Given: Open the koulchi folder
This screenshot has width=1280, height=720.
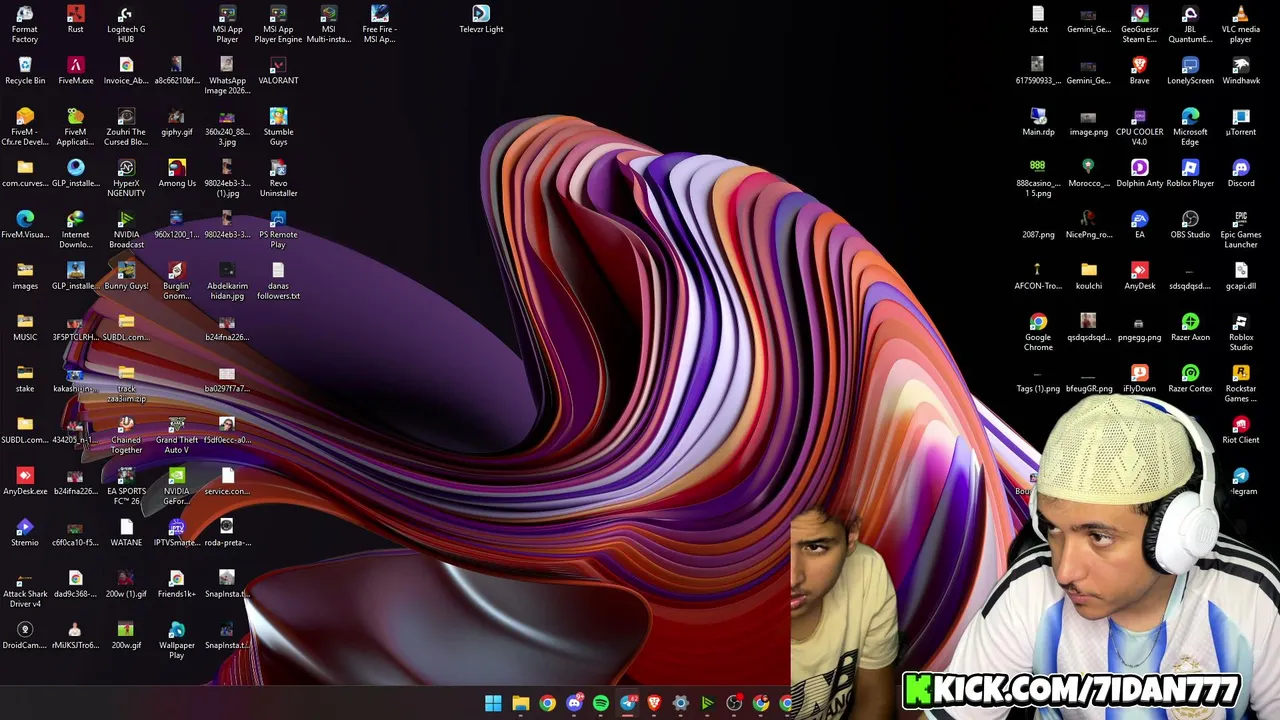Looking at the screenshot, I should pyautogui.click(x=1088, y=276).
